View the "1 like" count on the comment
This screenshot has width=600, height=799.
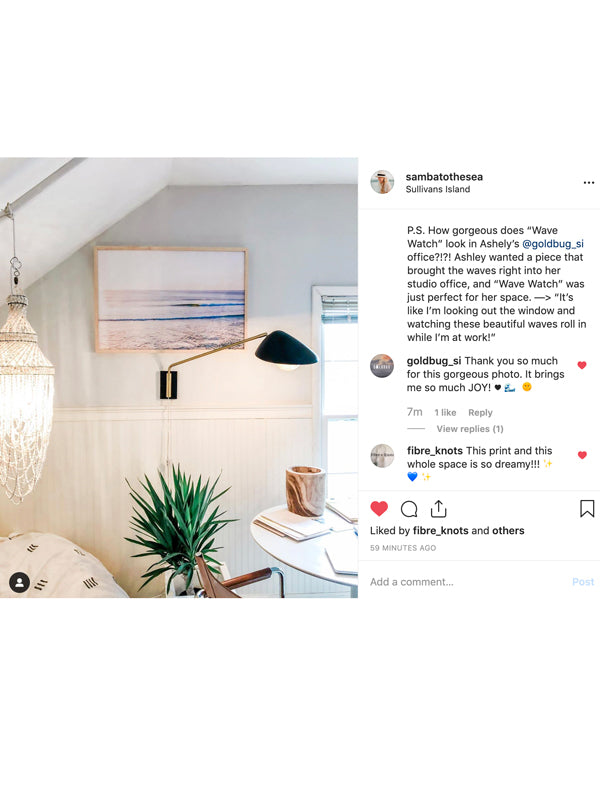pyautogui.click(x=445, y=412)
